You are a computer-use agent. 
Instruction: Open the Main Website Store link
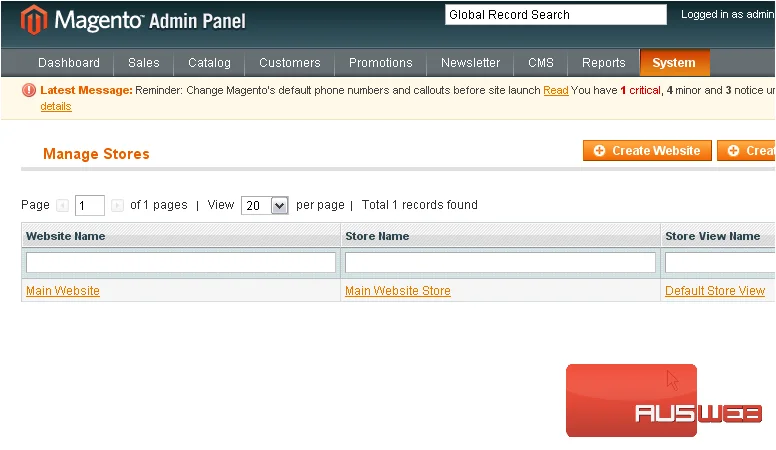tap(398, 291)
